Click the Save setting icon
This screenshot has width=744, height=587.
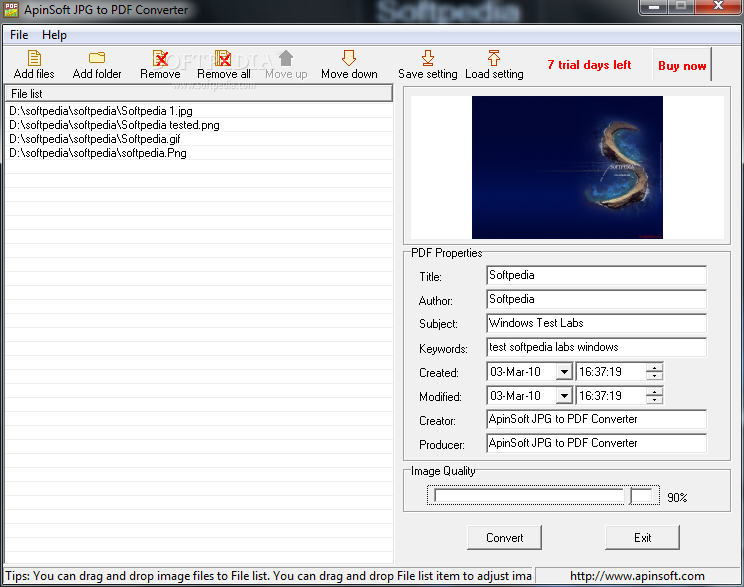(x=428, y=58)
